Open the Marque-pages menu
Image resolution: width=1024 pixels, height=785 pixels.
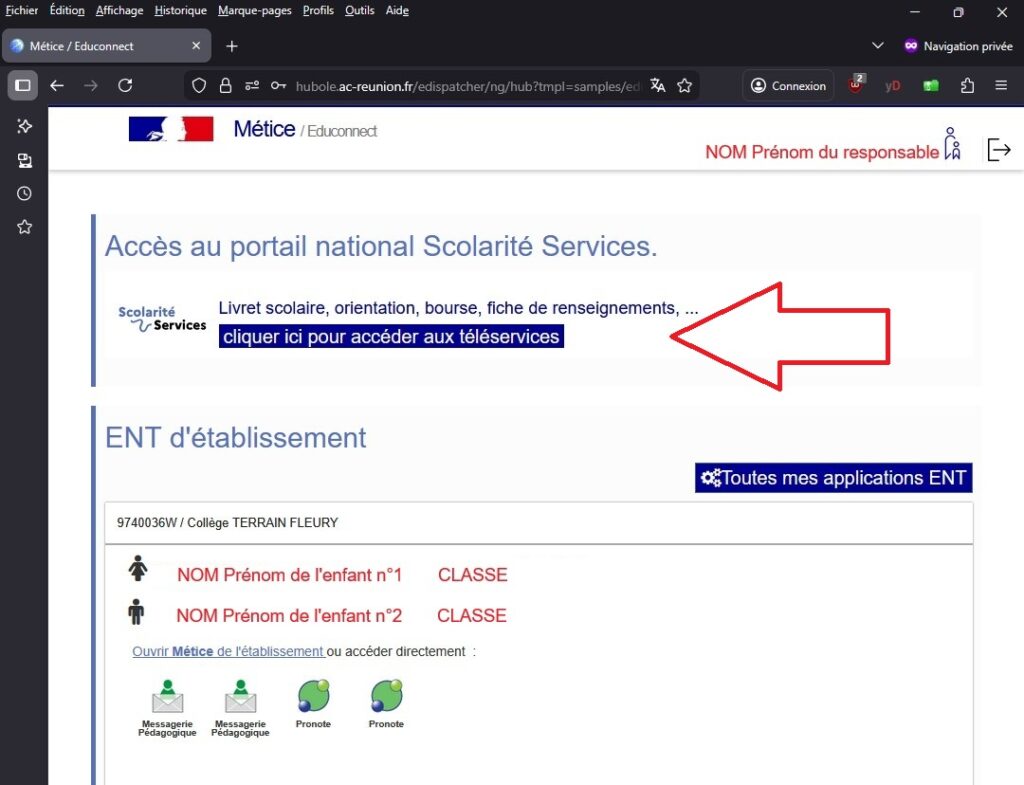(255, 11)
